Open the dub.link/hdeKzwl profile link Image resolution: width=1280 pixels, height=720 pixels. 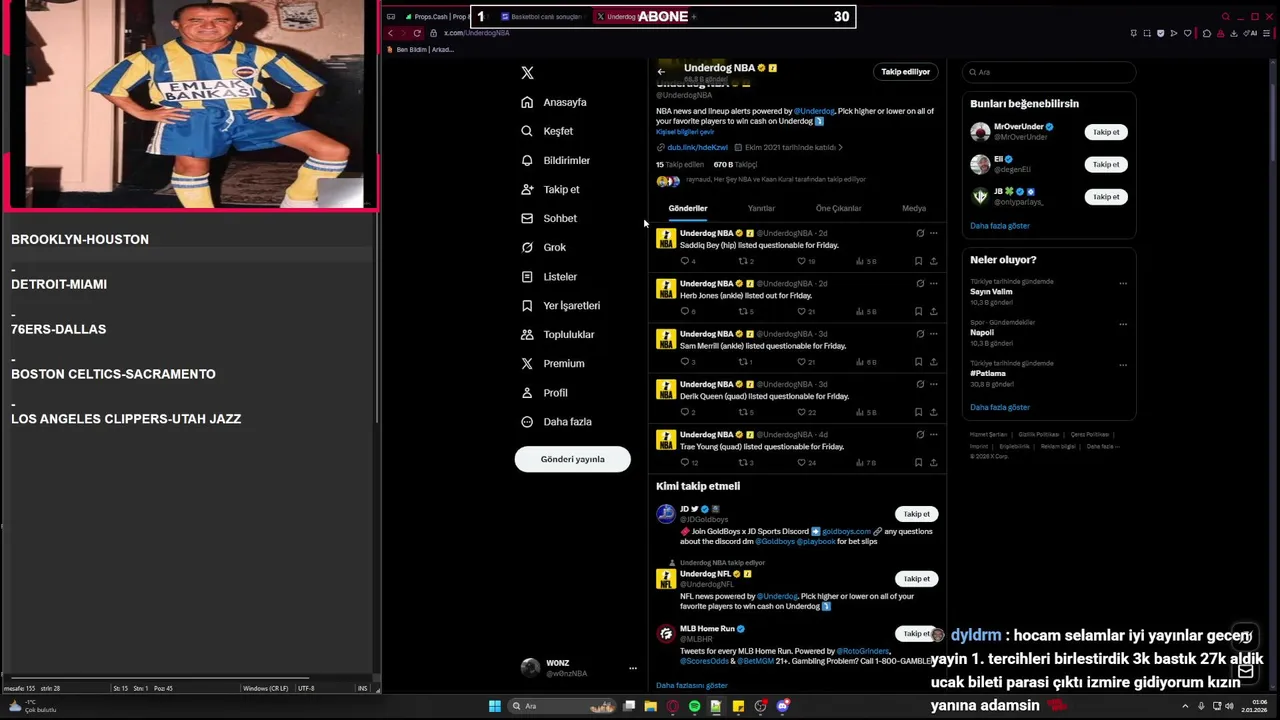697,147
